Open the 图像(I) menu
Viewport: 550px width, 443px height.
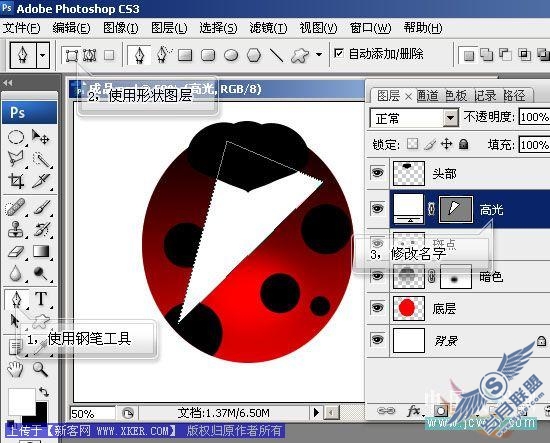click(121, 28)
